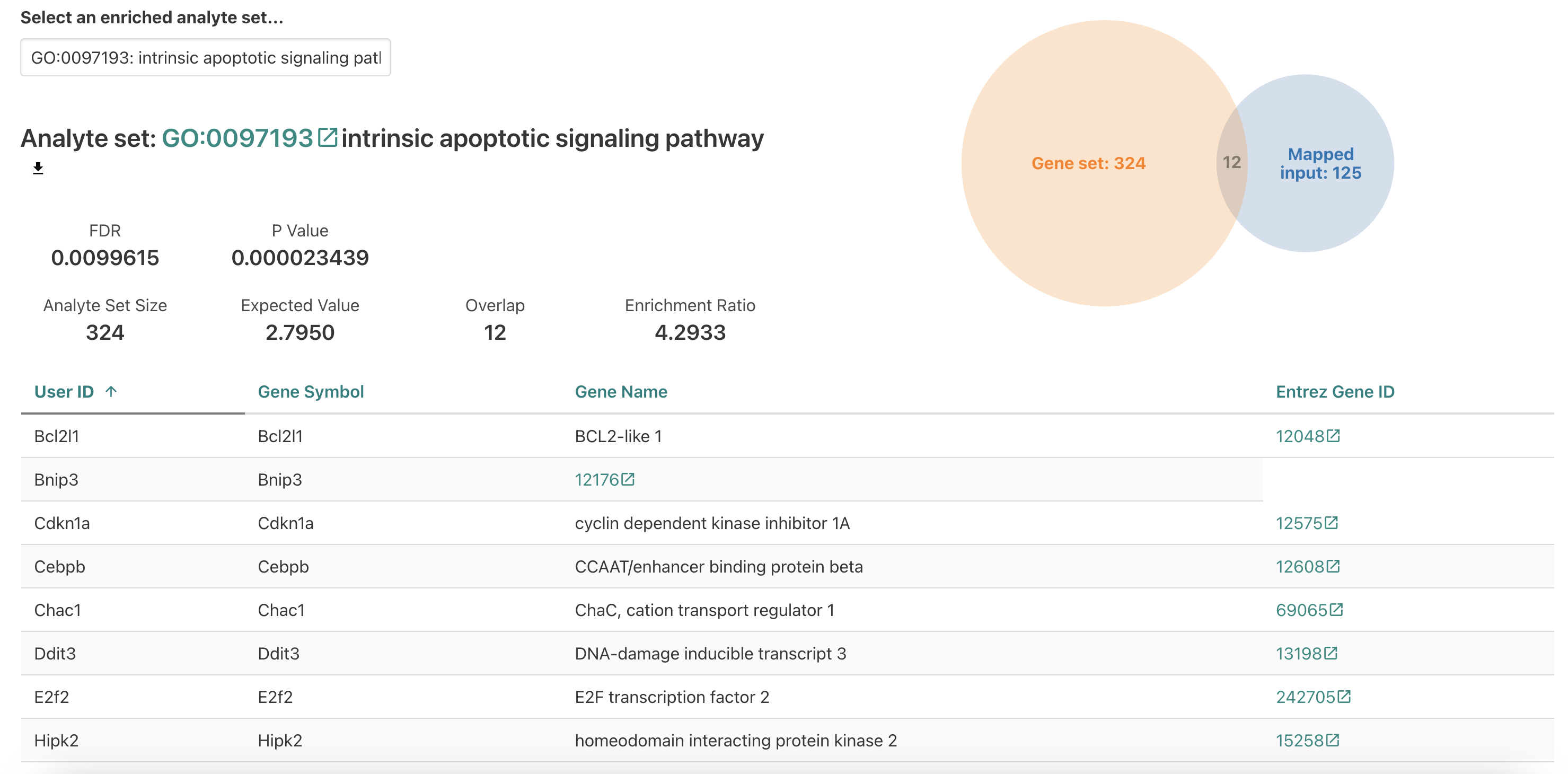The width and height of the screenshot is (1568, 774).
Task: Sort the table by Gene Name
Action: tap(621, 392)
